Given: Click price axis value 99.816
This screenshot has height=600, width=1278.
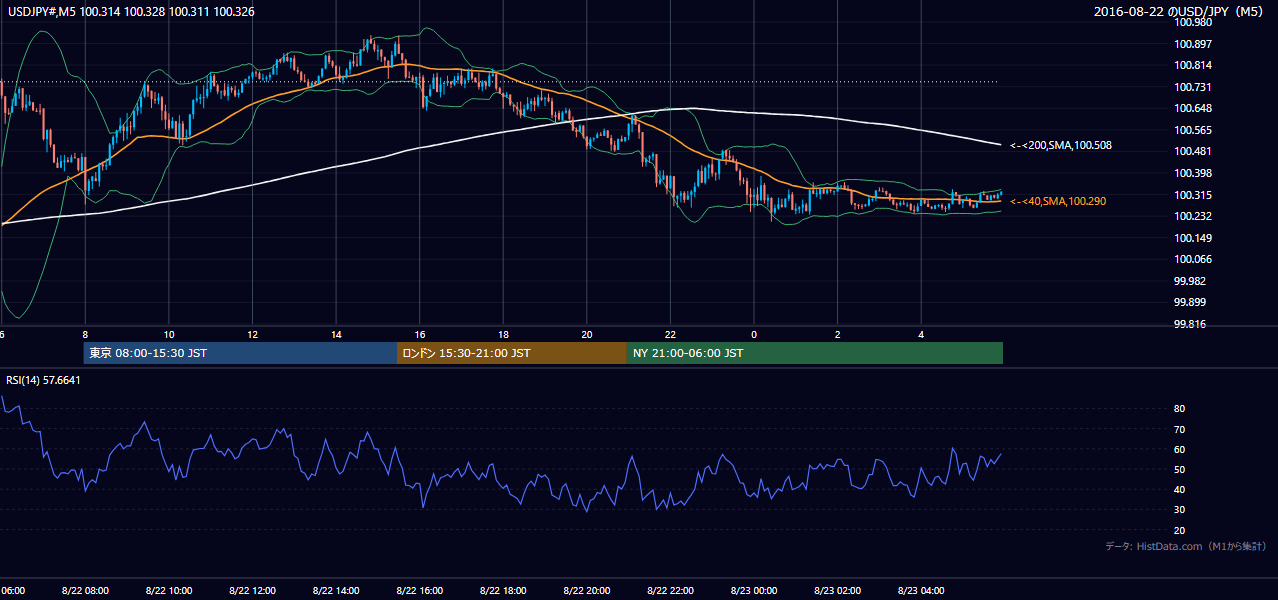Looking at the screenshot, I should [1192, 325].
